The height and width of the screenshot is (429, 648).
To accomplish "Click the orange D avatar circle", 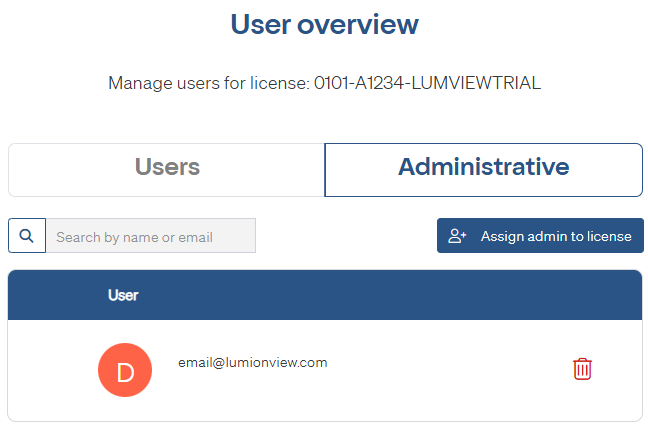I will click(x=125, y=371).
